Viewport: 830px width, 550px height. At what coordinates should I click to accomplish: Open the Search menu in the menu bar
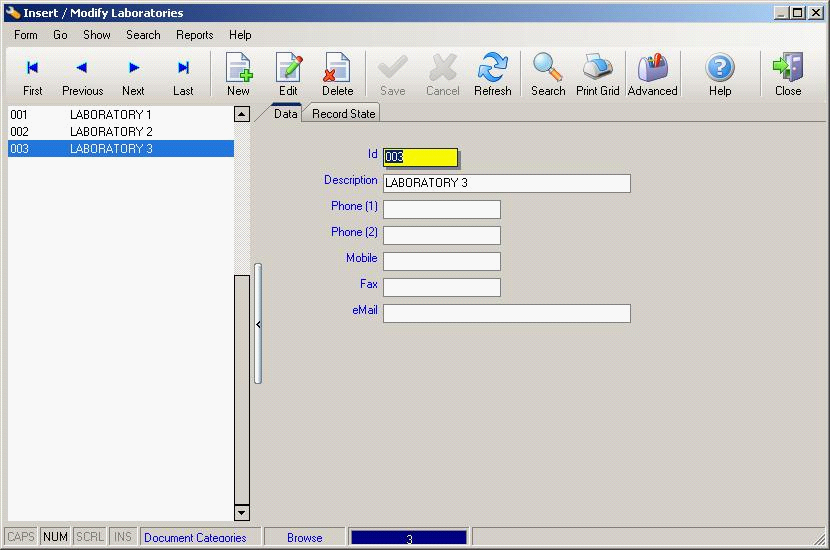pos(143,35)
